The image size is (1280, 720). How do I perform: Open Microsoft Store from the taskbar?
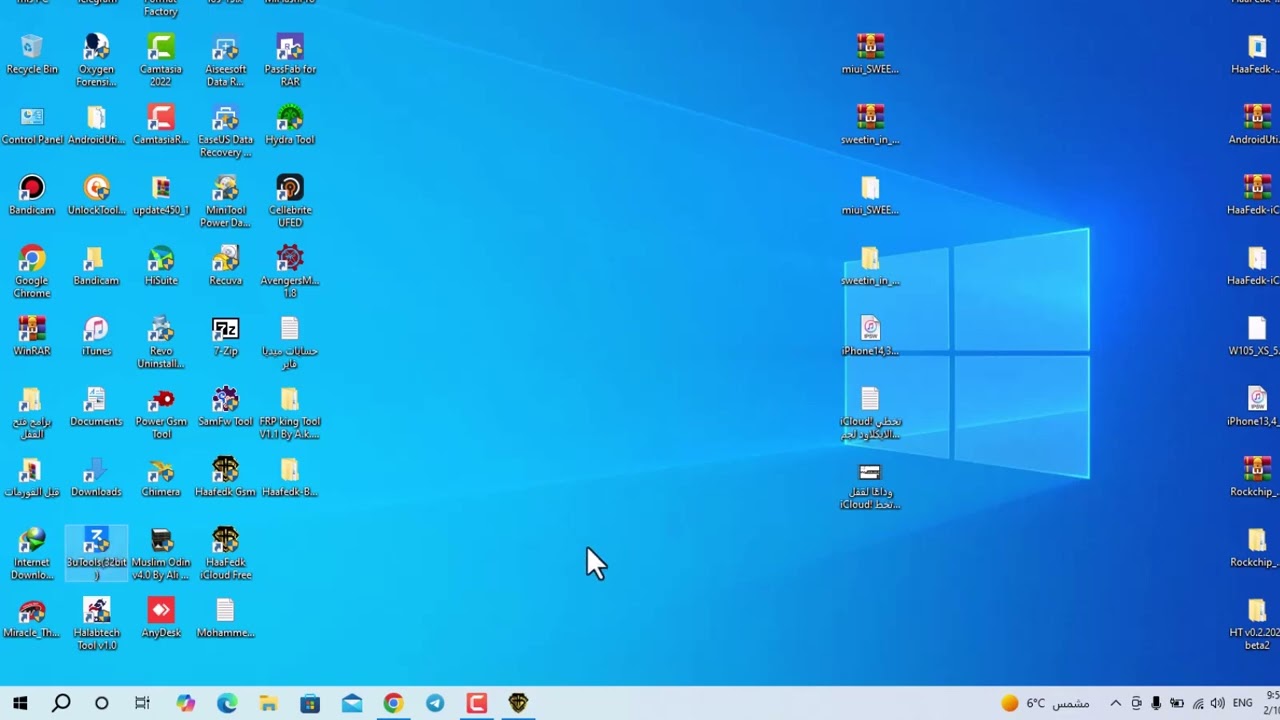pos(310,703)
